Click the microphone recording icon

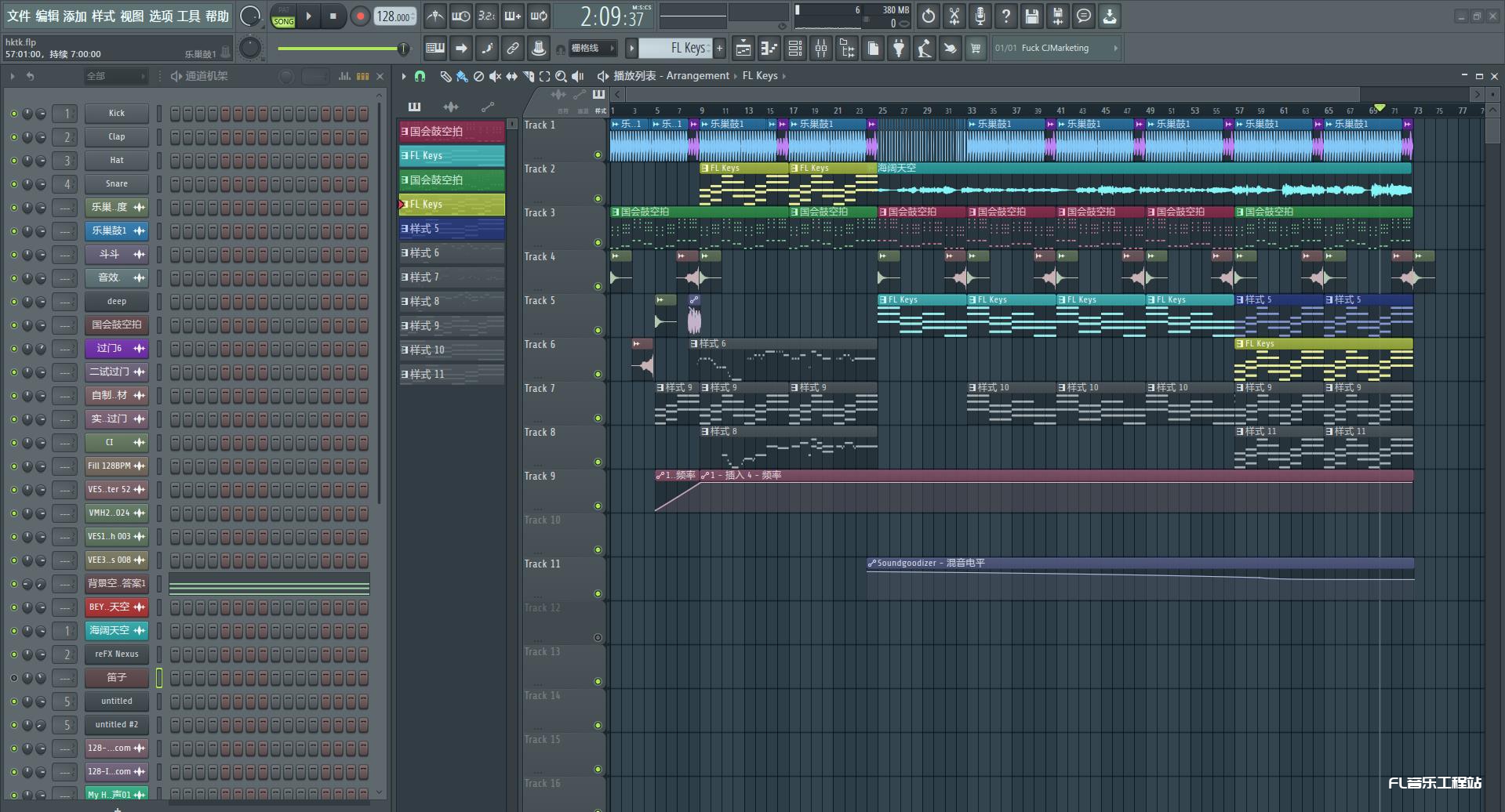point(980,16)
